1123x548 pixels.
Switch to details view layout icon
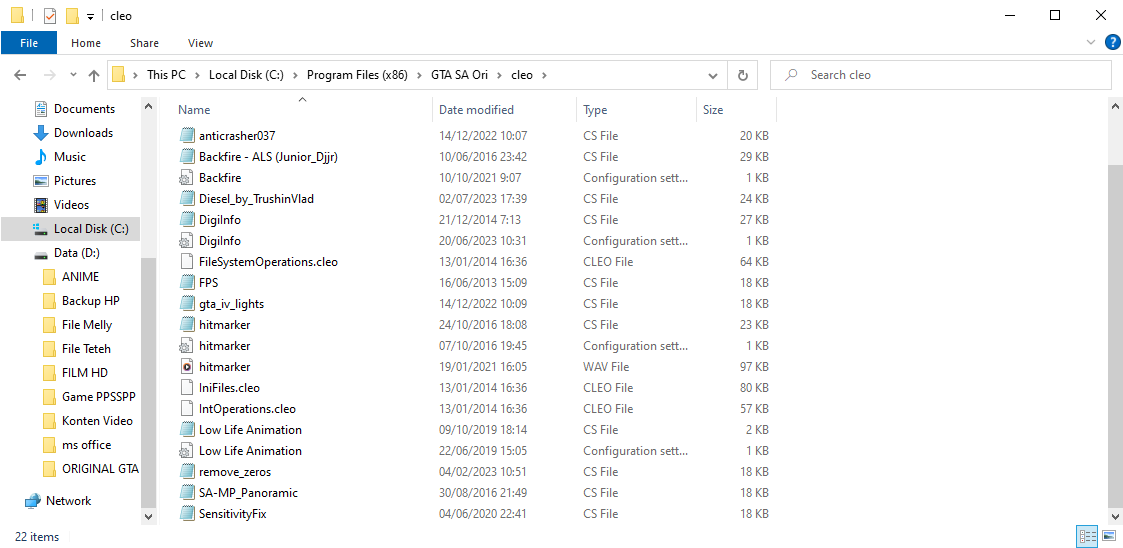[x=1087, y=536]
